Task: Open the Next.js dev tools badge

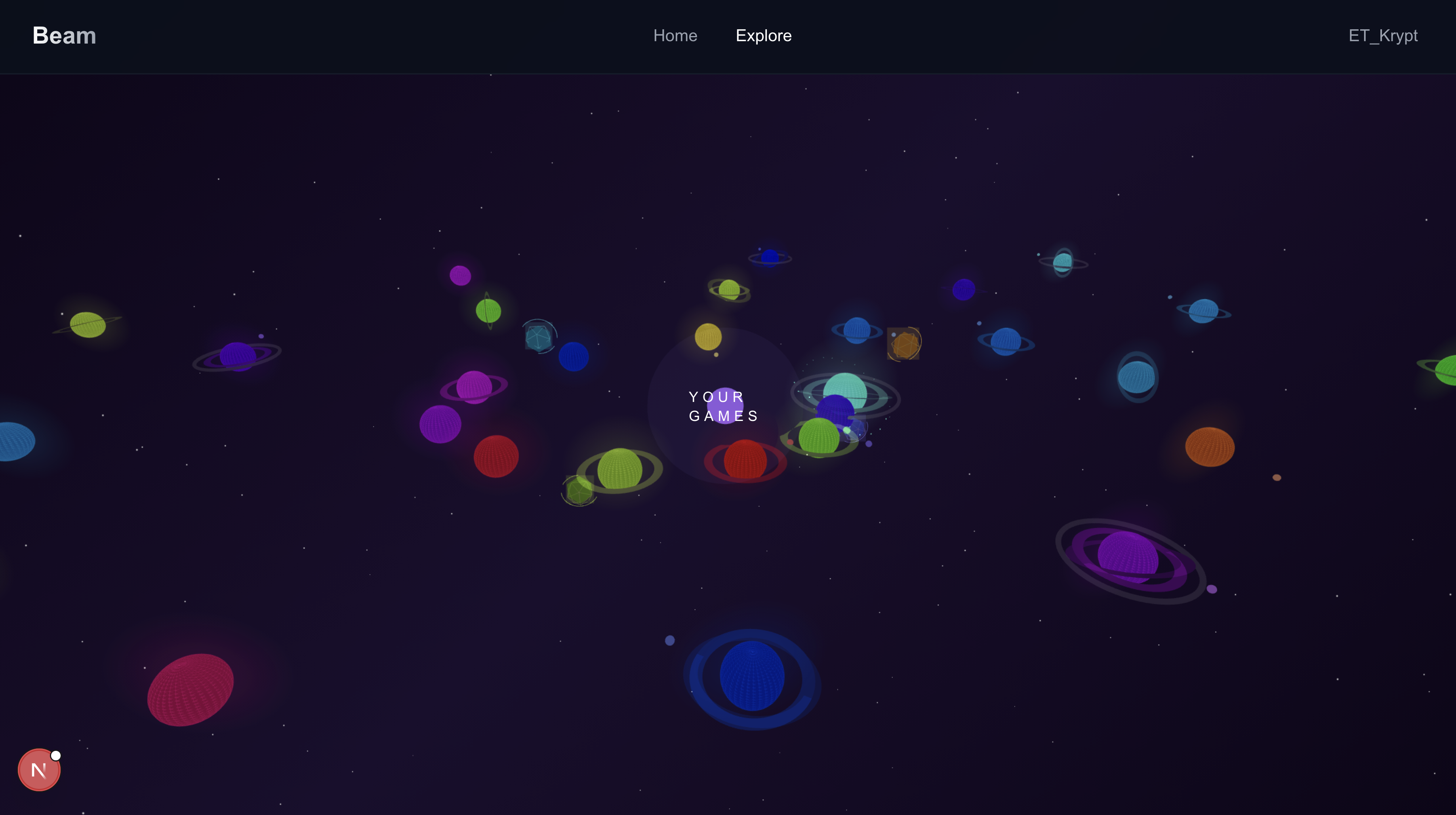Action: (39, 770)
